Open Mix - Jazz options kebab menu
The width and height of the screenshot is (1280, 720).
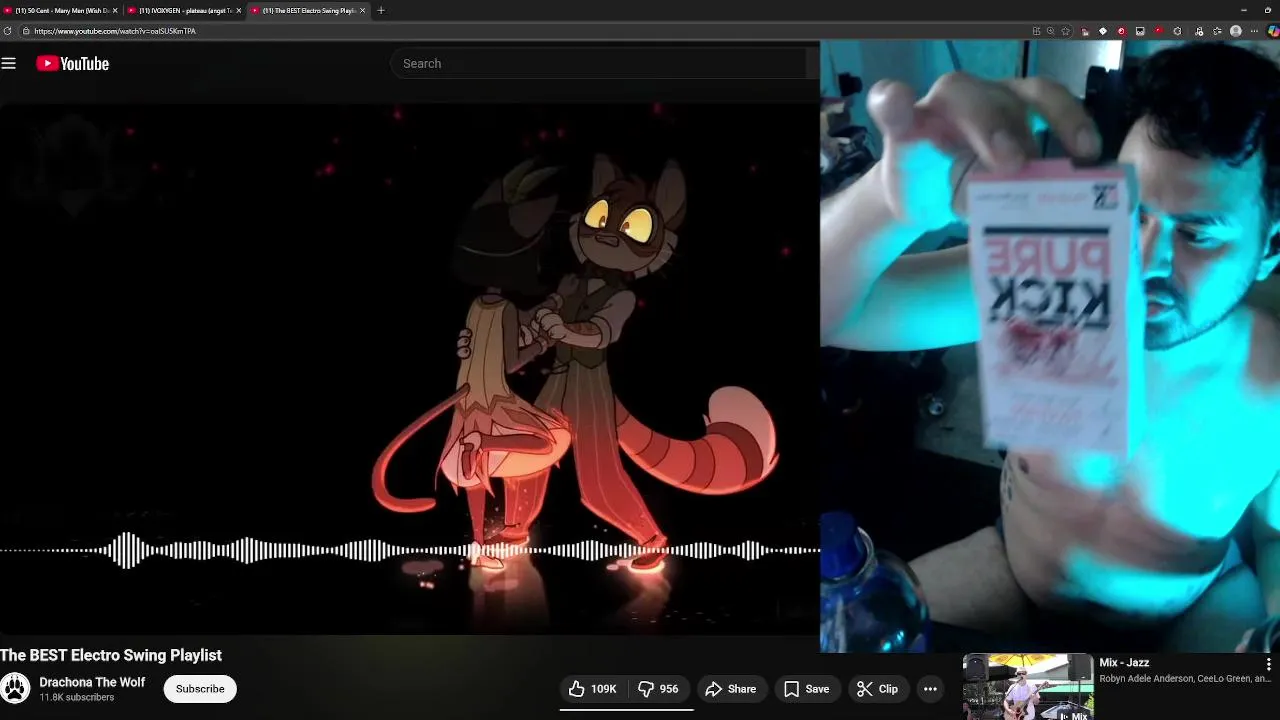(1268, 664)
